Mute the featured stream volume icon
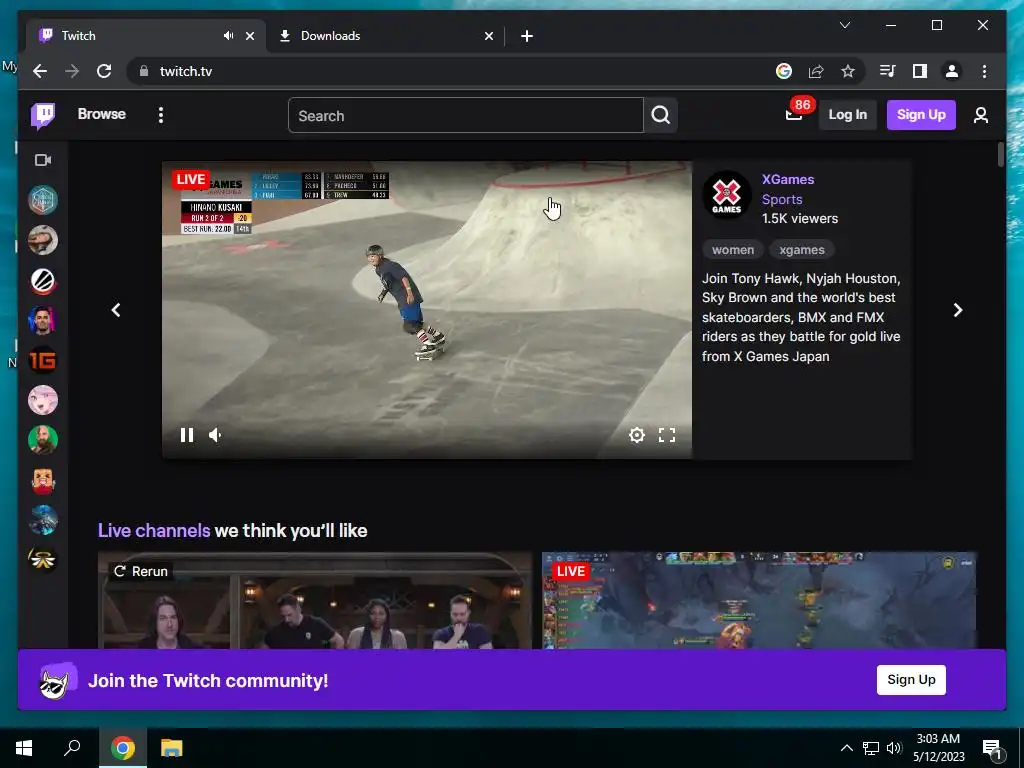 pos(215,435)
